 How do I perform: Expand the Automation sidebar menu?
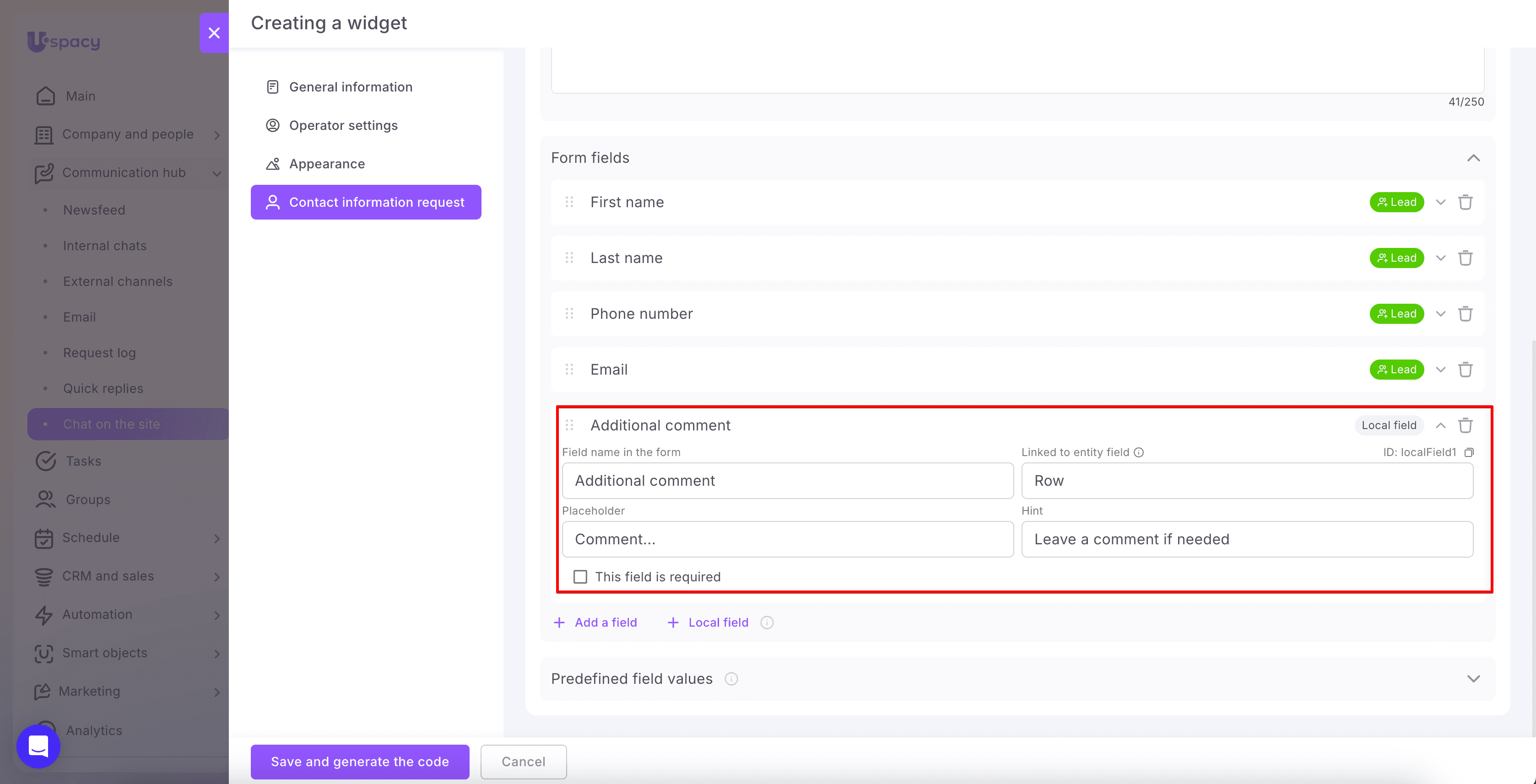(x=217, y=615)
